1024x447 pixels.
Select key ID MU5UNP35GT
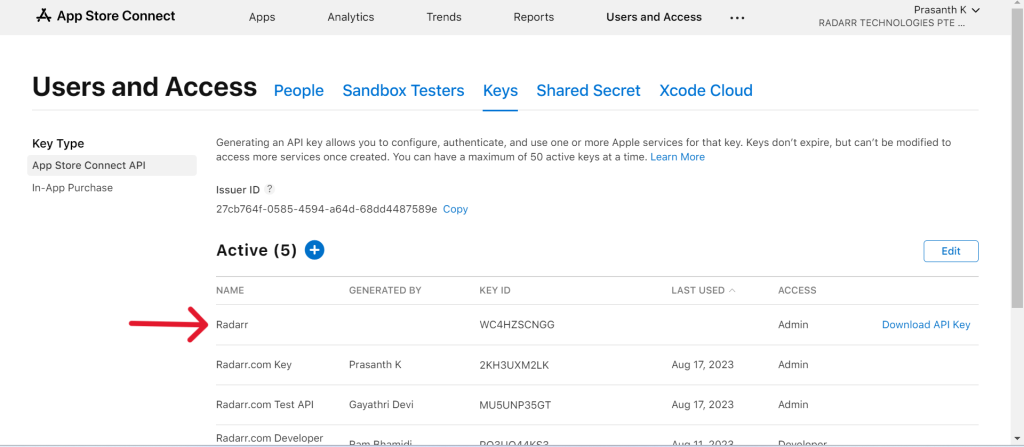515,405
